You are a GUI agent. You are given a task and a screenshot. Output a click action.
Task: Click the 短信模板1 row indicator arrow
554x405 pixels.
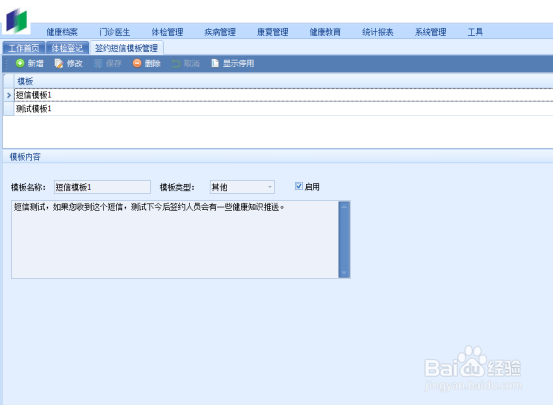[x=9, y=95]
